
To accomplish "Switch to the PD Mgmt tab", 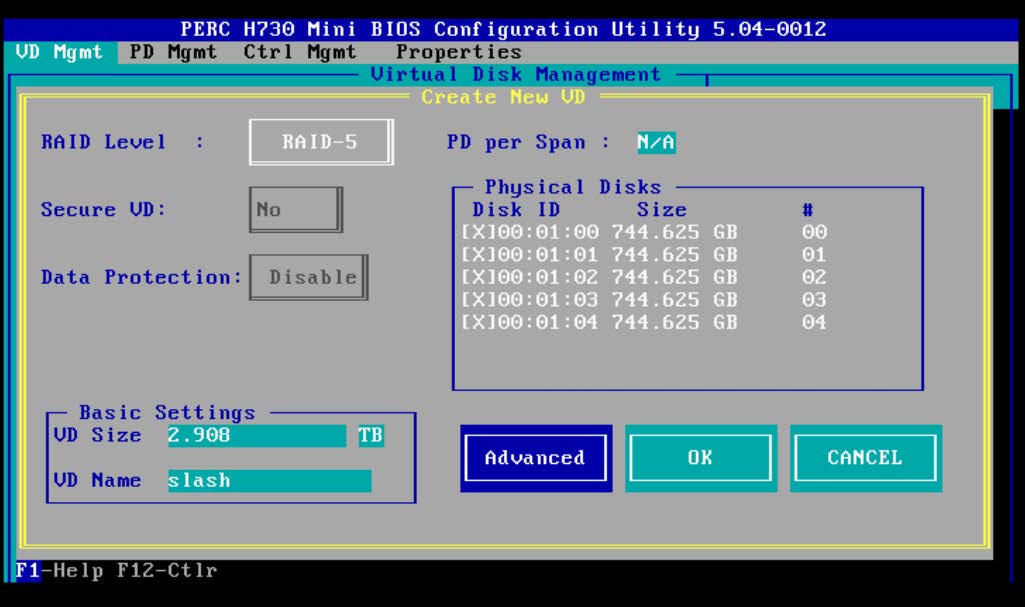I will pyautogui.click(x=173, y=52).
